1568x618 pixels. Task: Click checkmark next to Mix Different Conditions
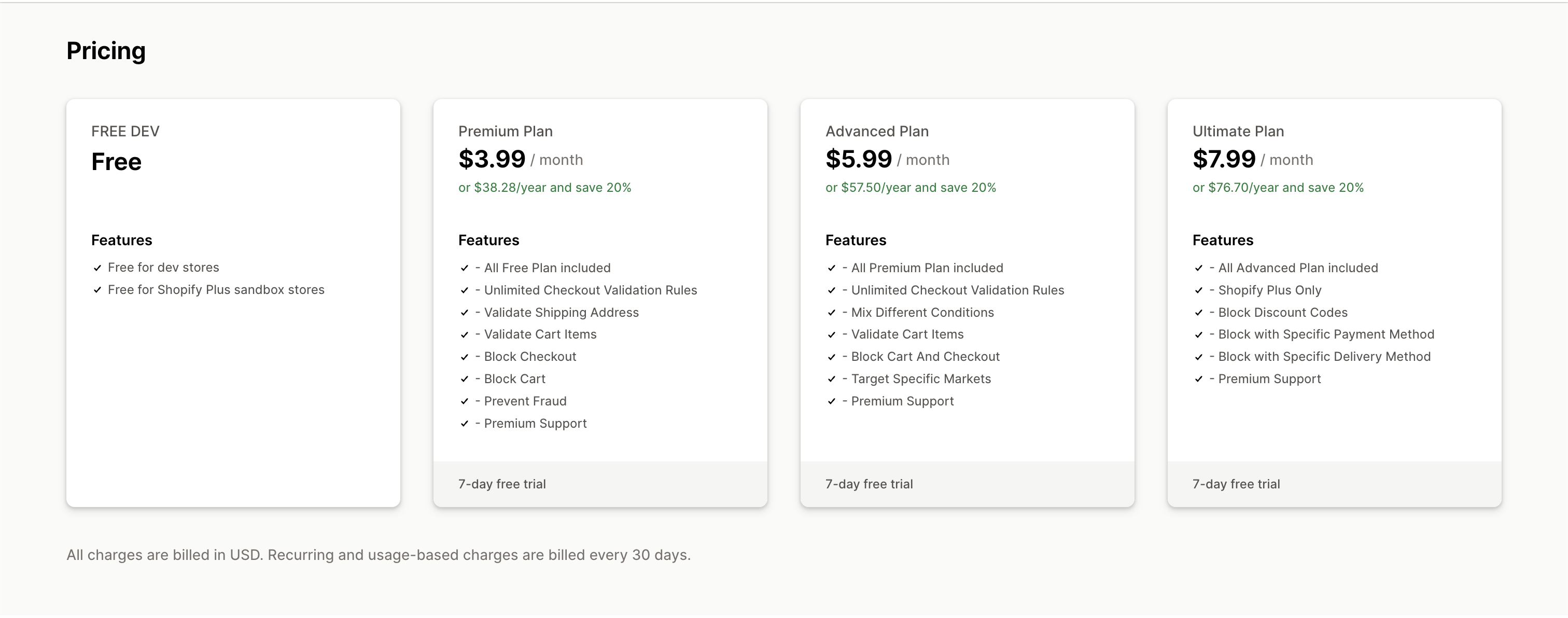pos(832,313)
